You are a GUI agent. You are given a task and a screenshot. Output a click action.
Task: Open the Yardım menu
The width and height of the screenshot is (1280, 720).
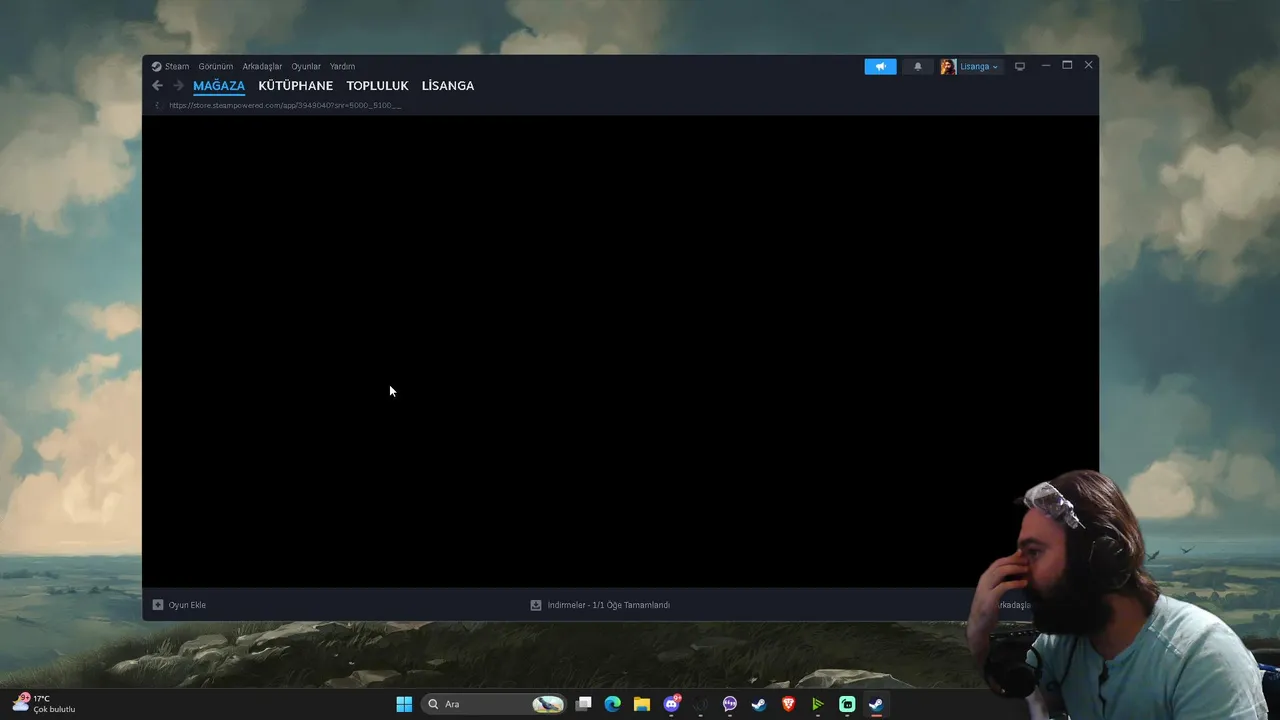(342, 66)
